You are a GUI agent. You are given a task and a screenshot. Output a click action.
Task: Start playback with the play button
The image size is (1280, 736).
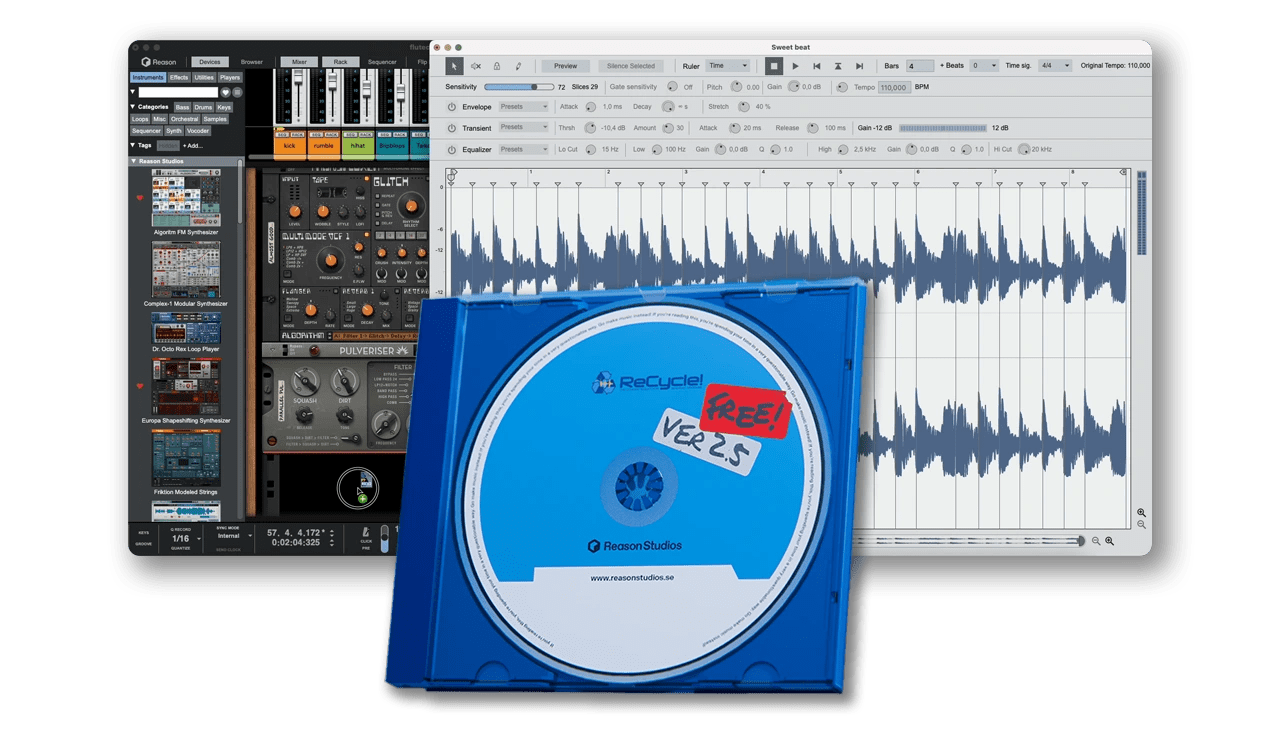[x=796, y=66]
